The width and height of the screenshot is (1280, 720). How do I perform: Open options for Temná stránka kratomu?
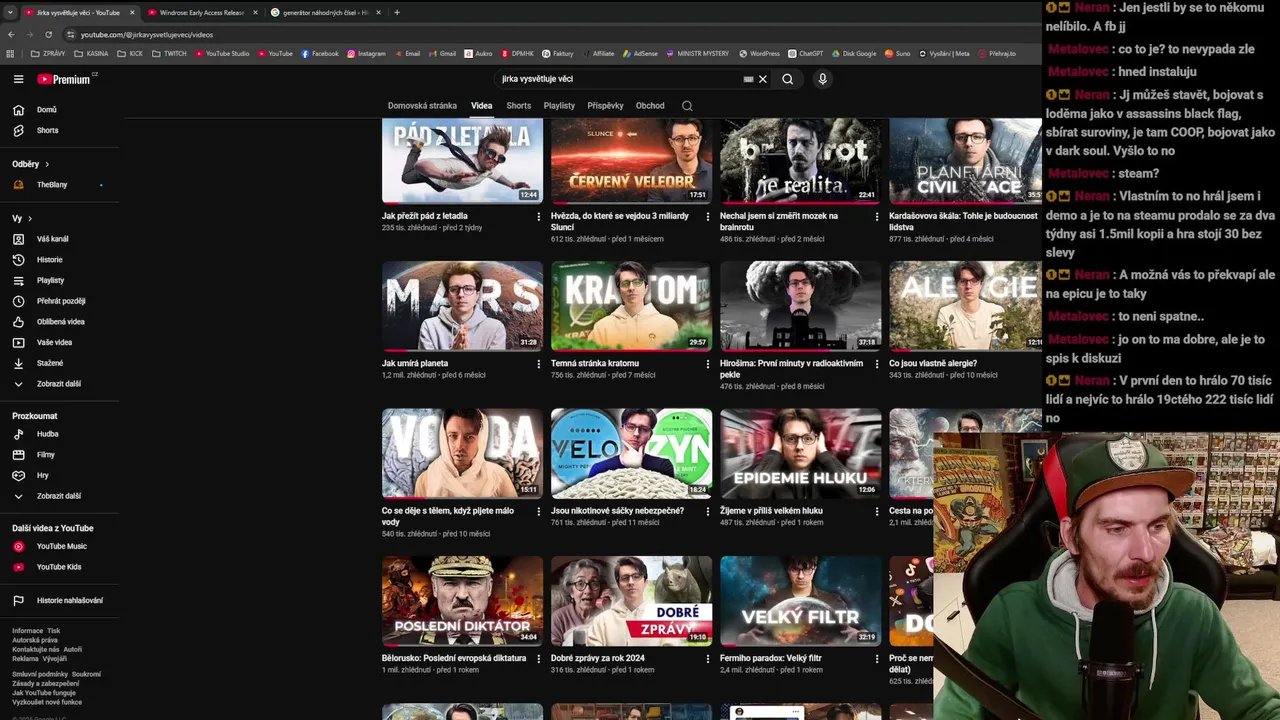707,364
